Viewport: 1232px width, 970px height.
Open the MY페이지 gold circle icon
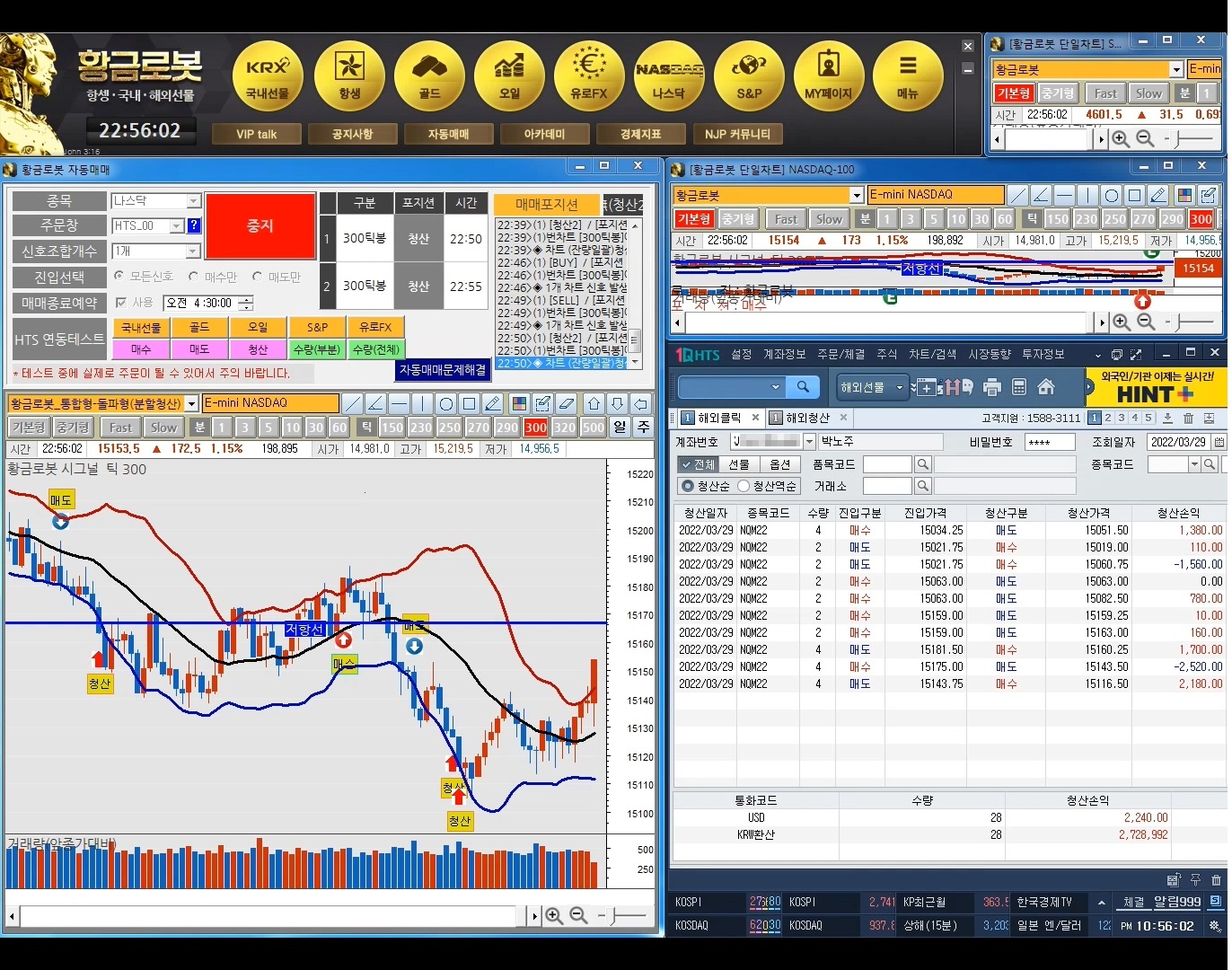pyautogui.click(x=829, y=76)
